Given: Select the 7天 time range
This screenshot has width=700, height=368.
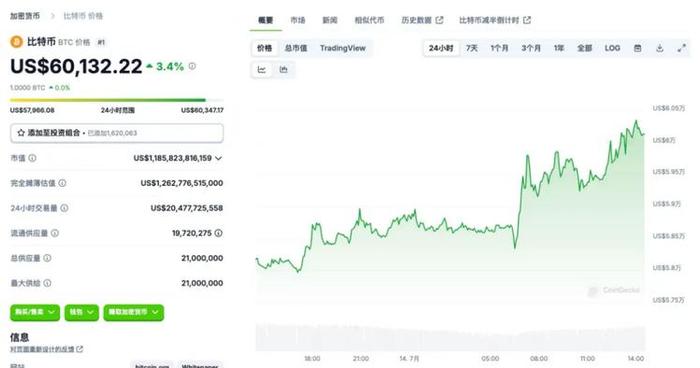Looking at the screenshot, I should pos(471,48).
